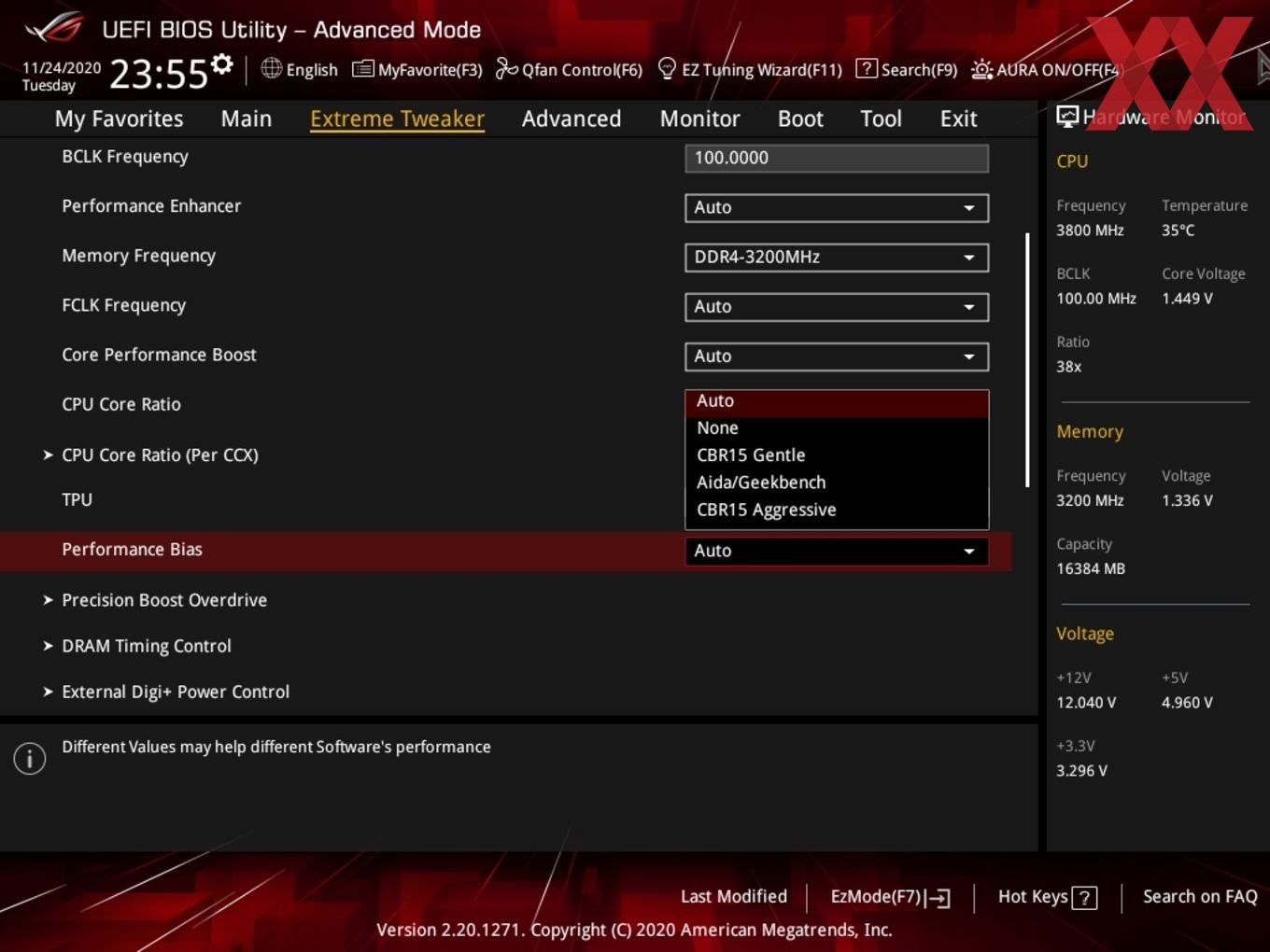The width and height of the screenshot is (1270, 952).
Task: Select Auto in the open list
Action: (x=837, y=400)
